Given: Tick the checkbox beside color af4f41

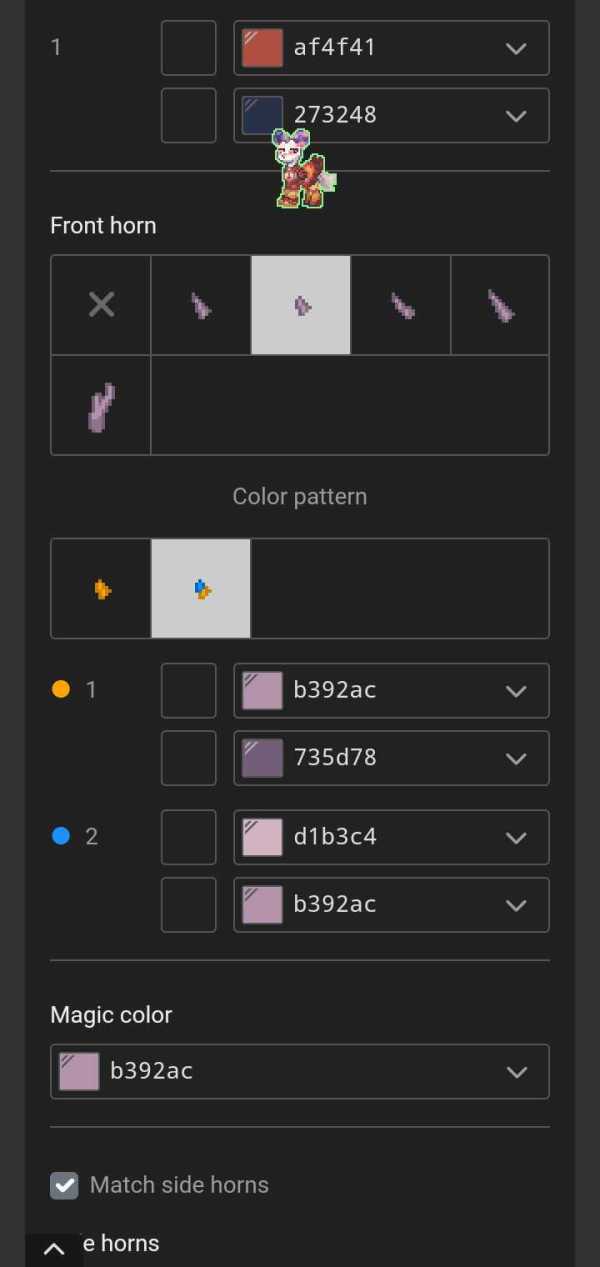Looking at the screenshot, I should (188, 48).
